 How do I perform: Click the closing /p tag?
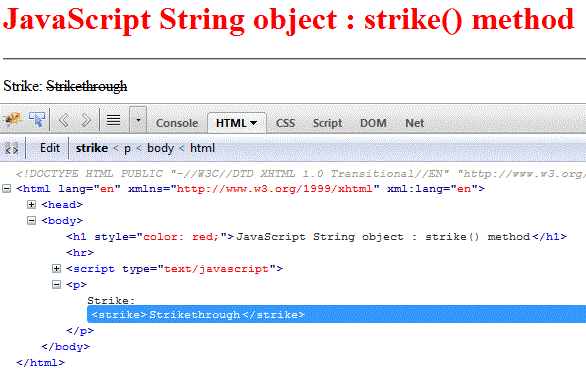coord(80,331)
